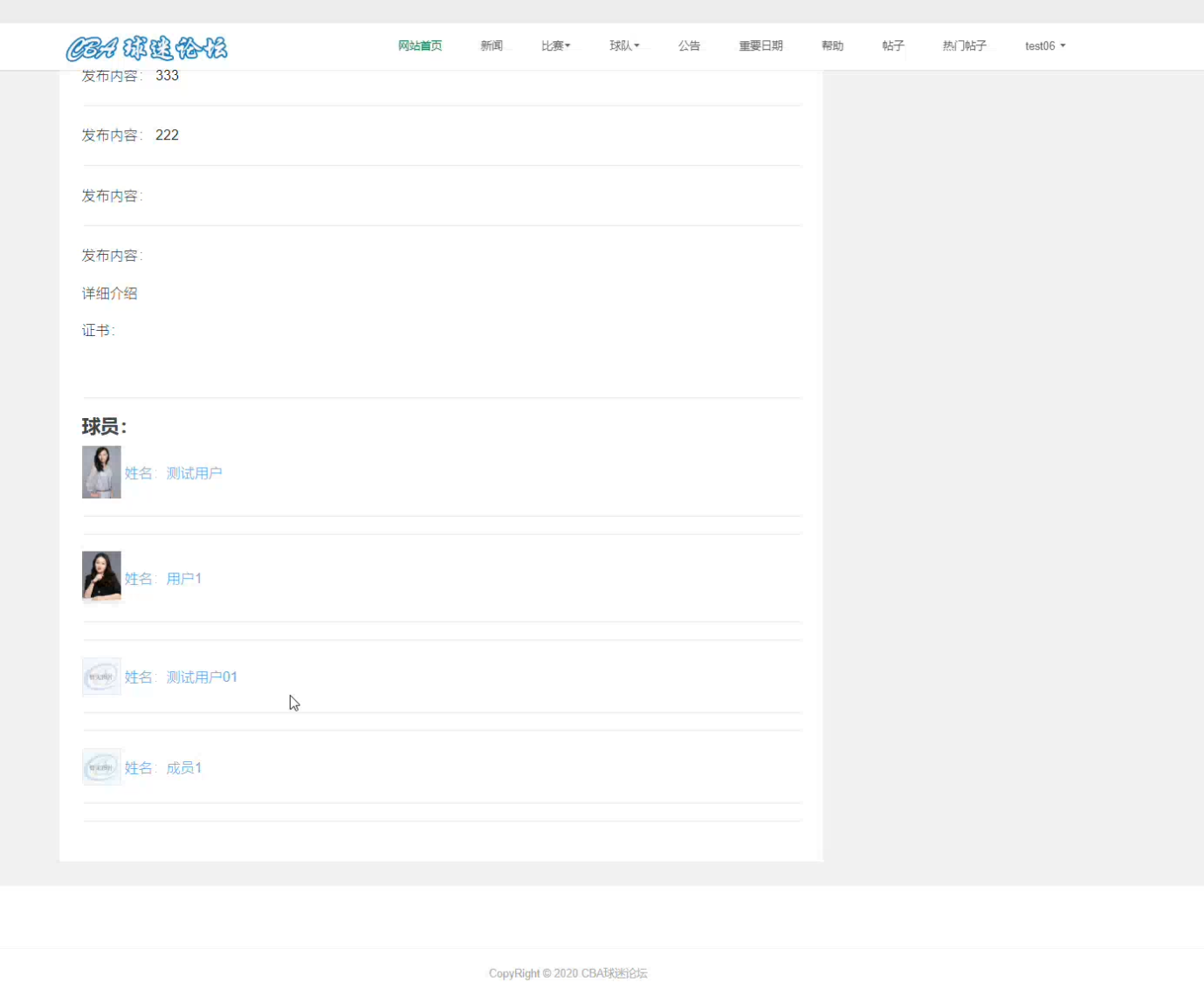The image size is (1204, 996).
Task: Click the CopyRight footer text
Action: click(568, 972)
